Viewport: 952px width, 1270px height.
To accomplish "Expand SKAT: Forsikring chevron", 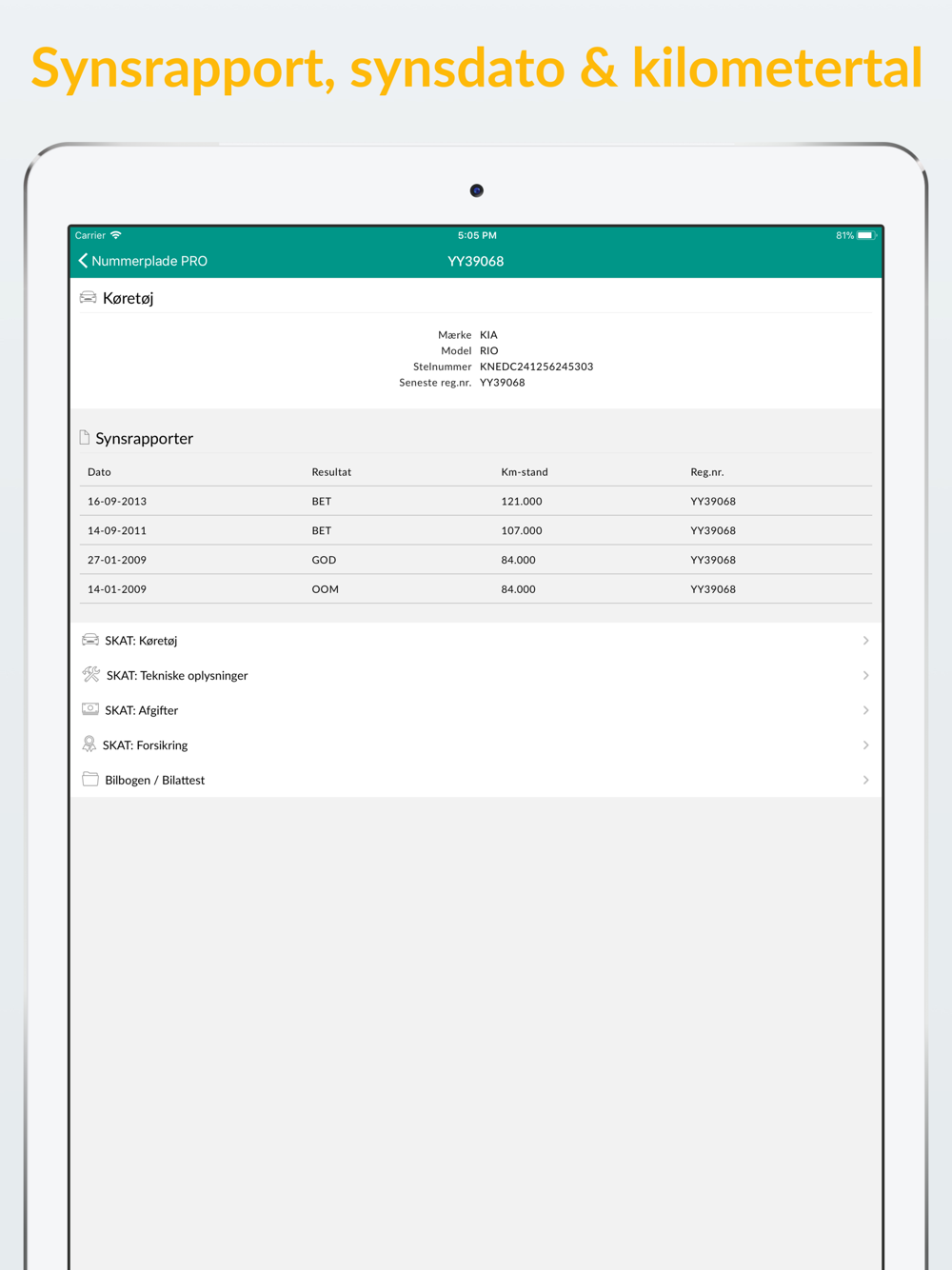I will (x=865, y=744).
